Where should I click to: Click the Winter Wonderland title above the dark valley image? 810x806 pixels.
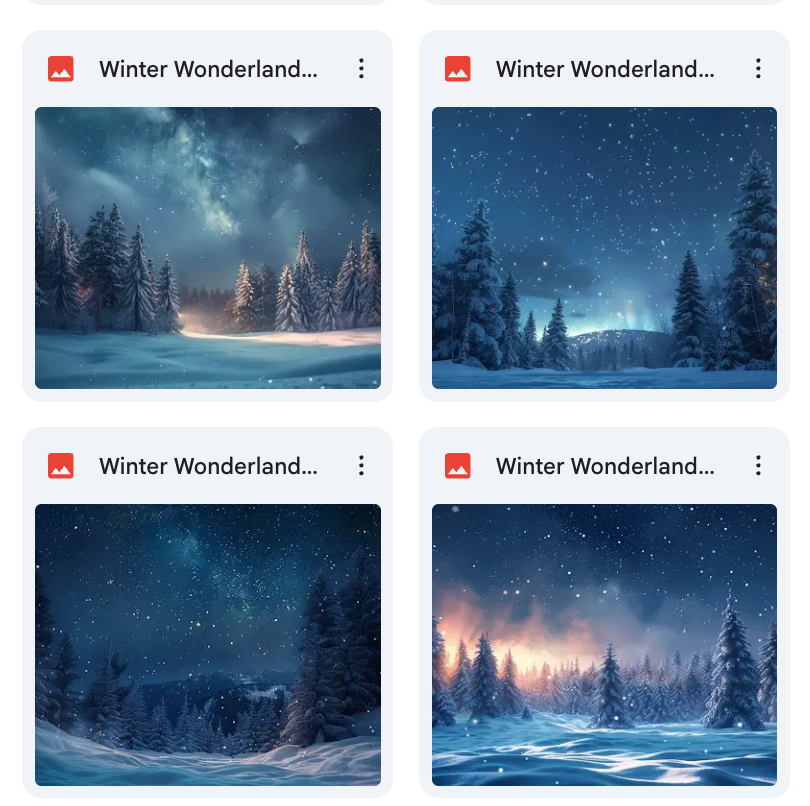(208, 466)
